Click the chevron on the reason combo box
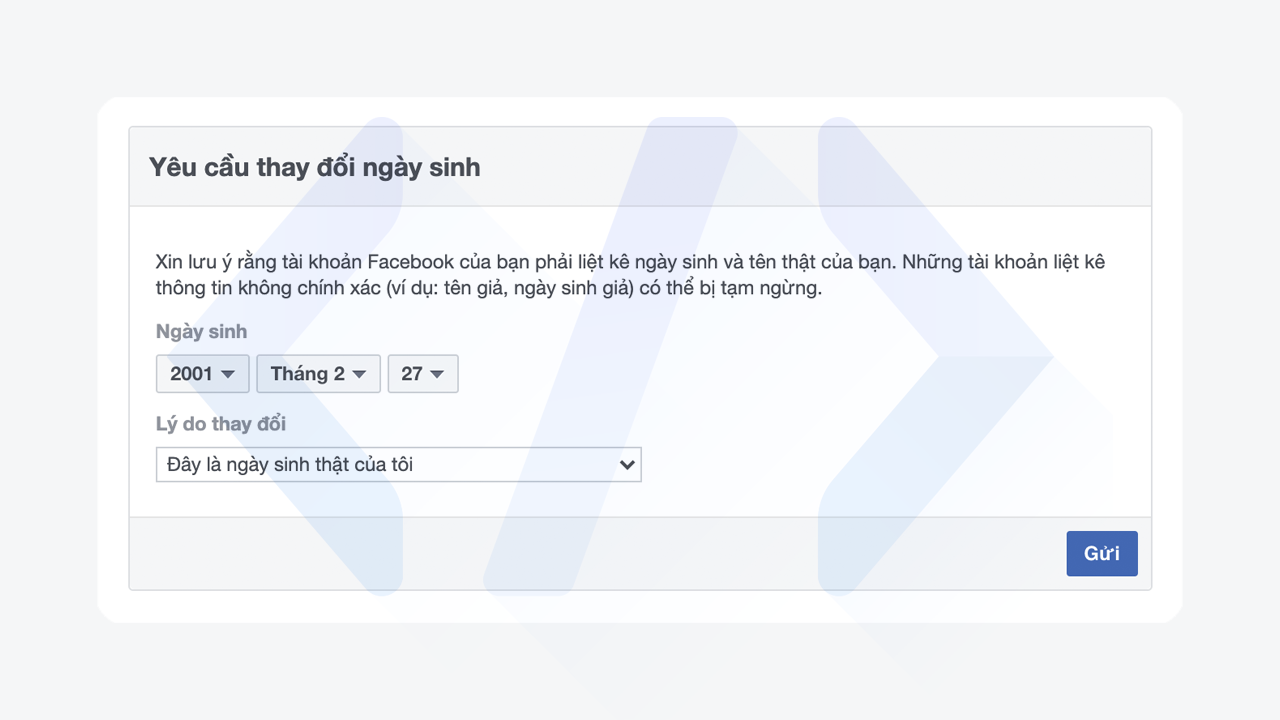 click(627, 464)
